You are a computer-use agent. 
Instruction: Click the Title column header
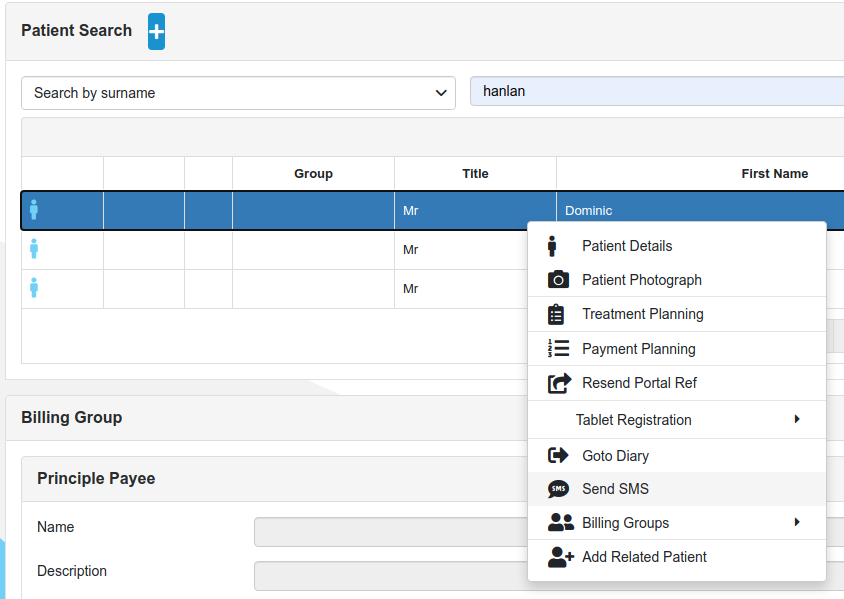475,174
